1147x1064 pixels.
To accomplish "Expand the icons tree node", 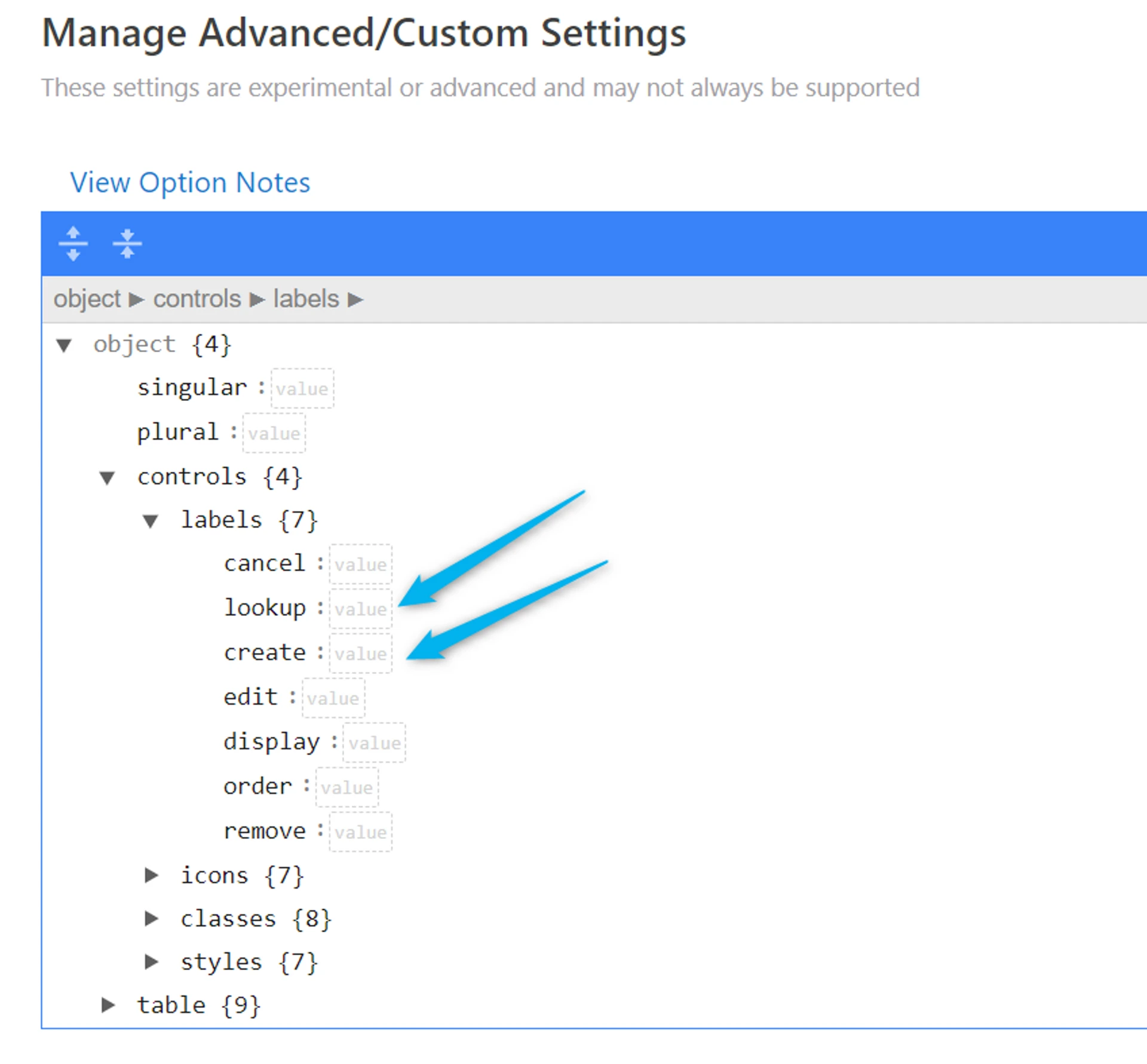I will pyautogui.click(x=151, y=875).
